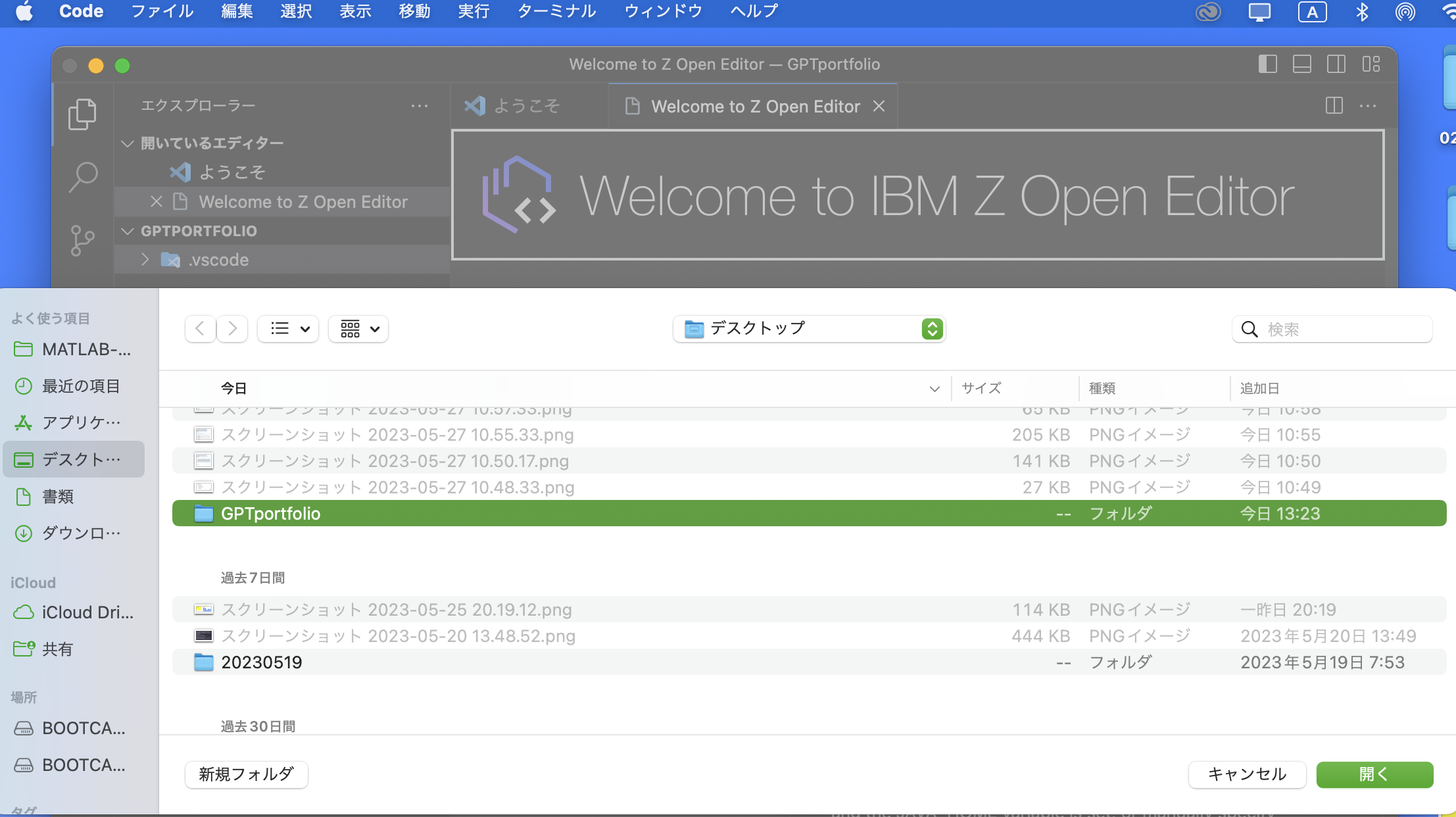Open the デスクトップ location dropdown

(808, 329)
